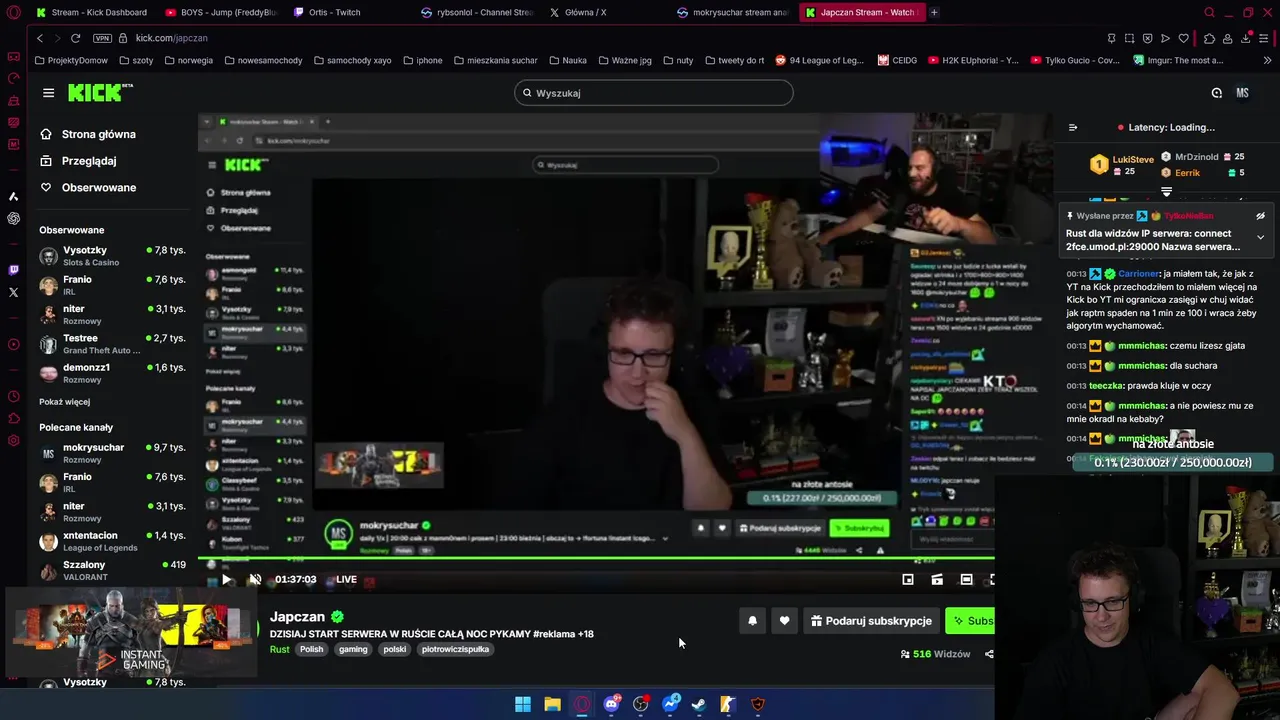Open followed channel demonzz1
1280x720 pixels.
(x=112, y=373)
